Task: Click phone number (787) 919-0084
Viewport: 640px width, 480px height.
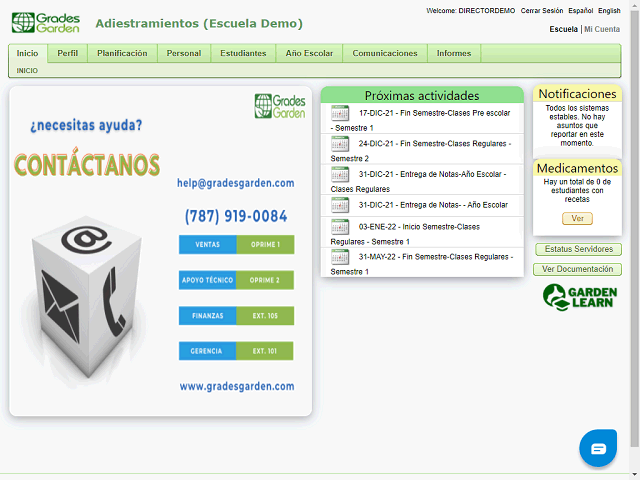Action: [x=236, y=216]
